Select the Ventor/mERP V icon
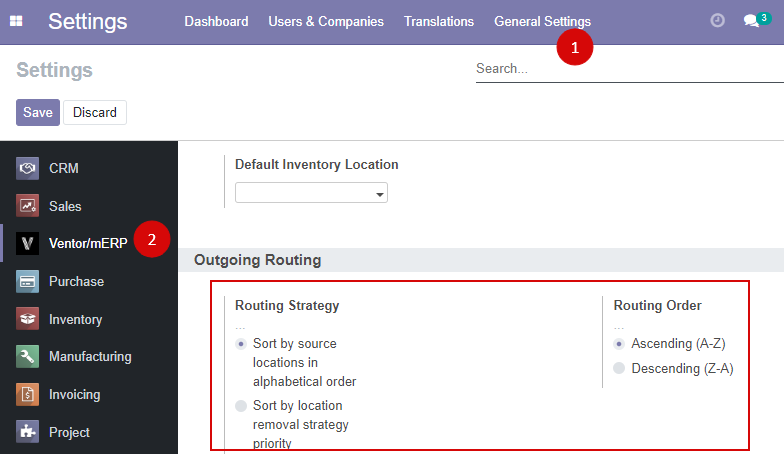This screenshot has height=454, width=784. pos(28,244)
